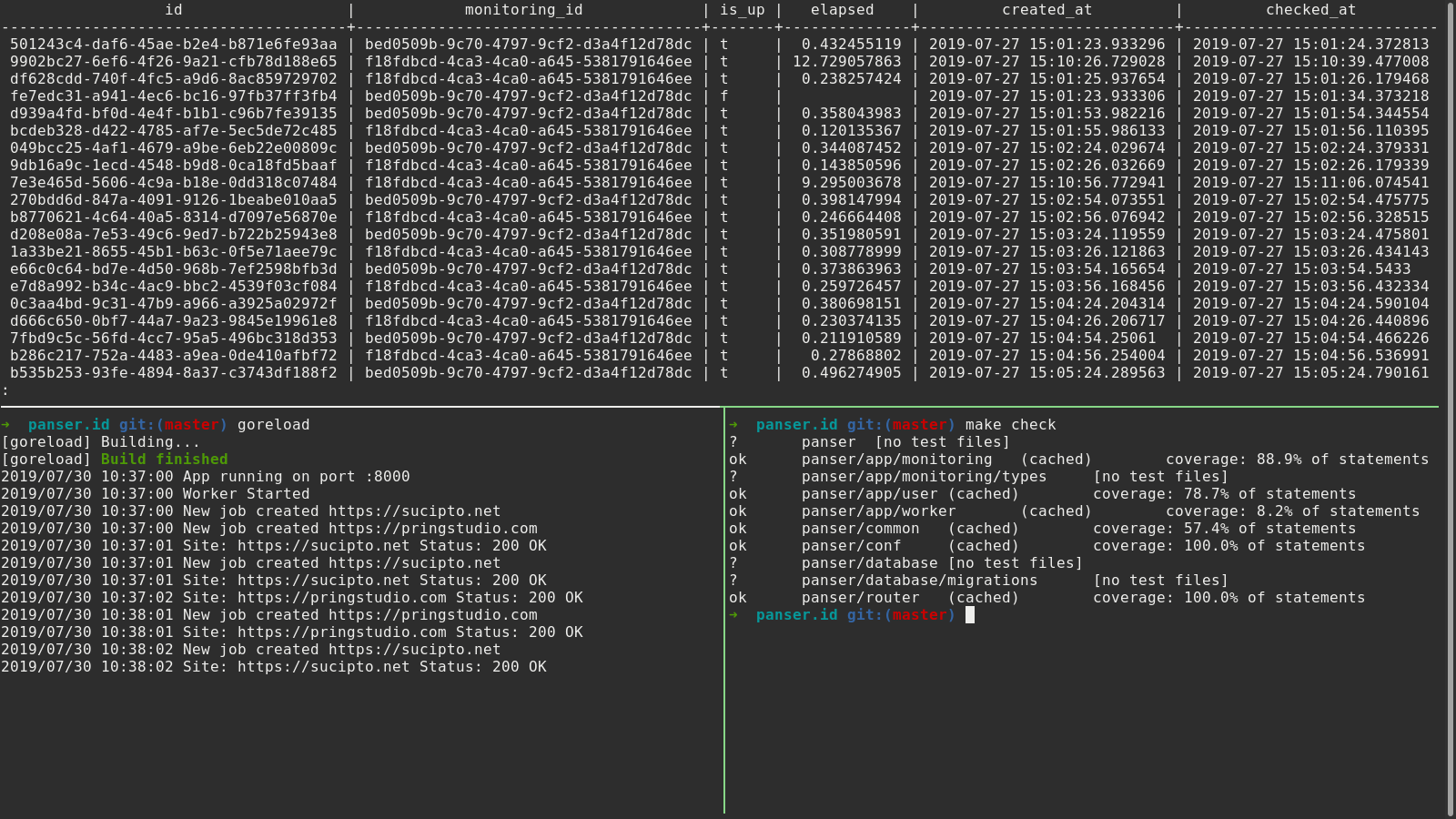Select the created_at column header
The image size is (1456, 819).
[x=1046, y=10]
